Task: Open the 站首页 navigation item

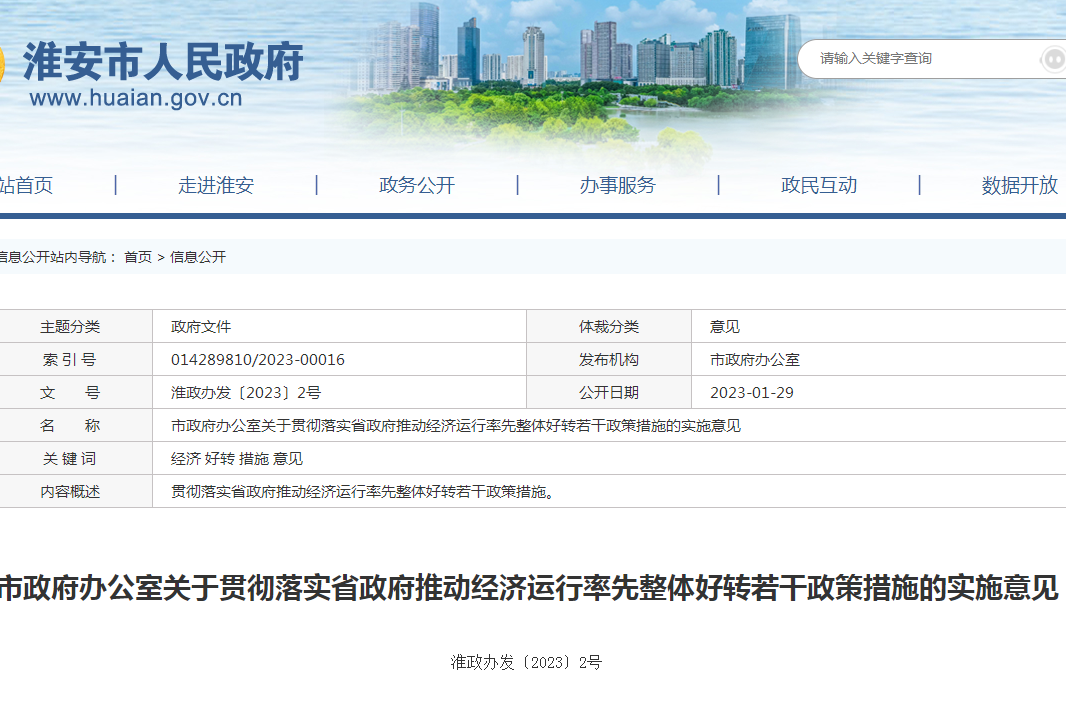Action: pyautogui.click(x=26, y=185)
